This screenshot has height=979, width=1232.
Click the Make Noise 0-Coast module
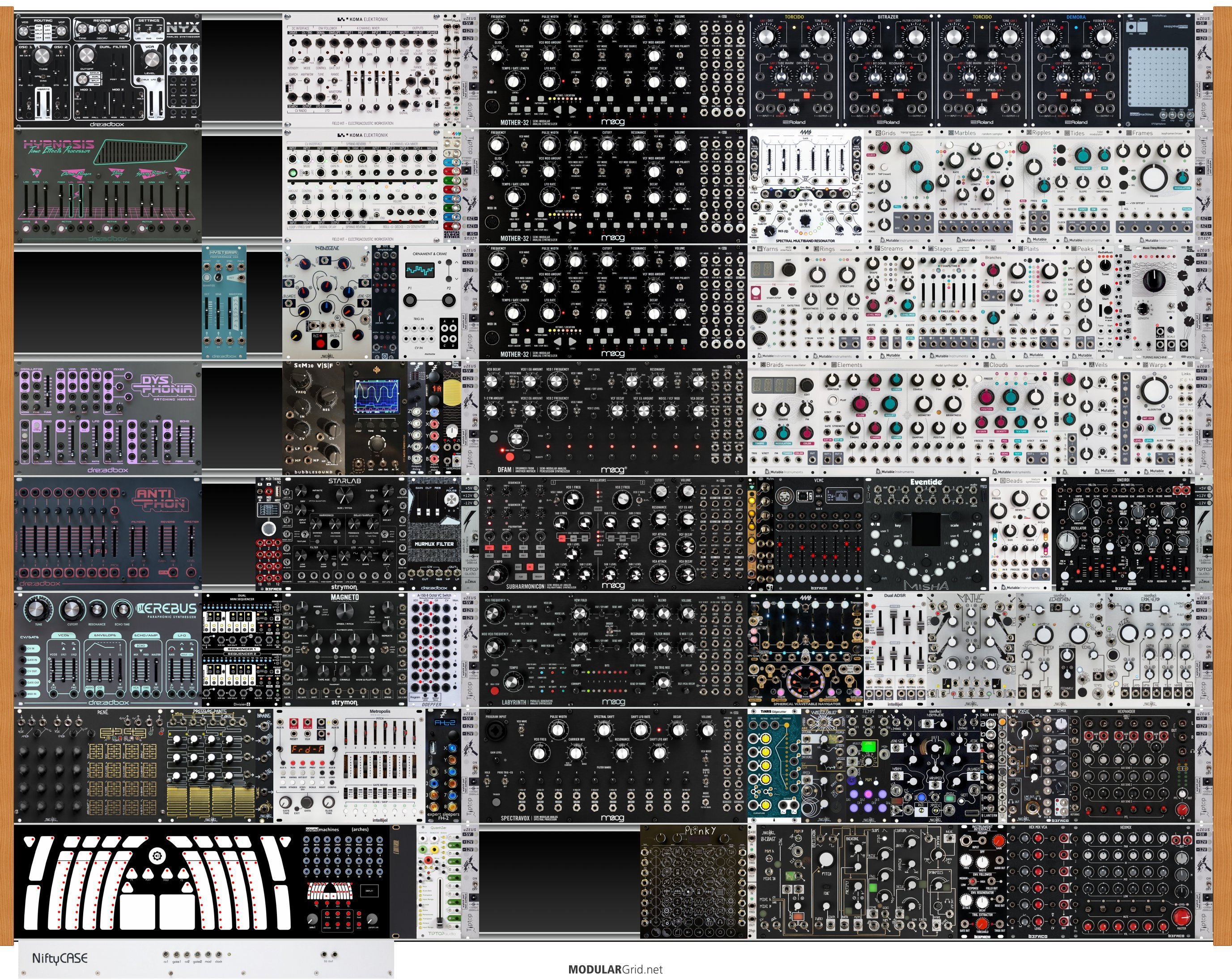tap(857, 882)
